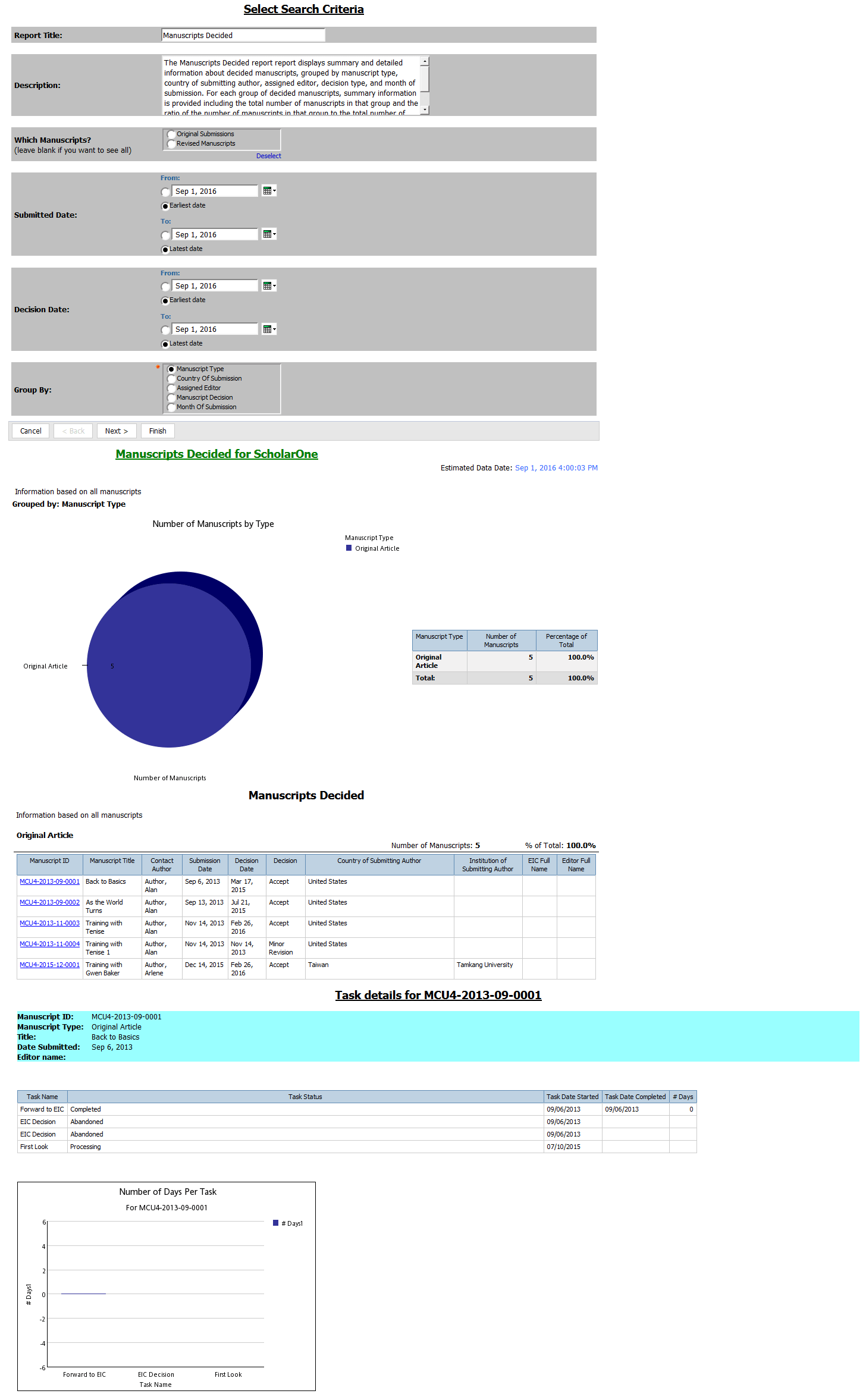
Task: Select specific From date radio under Decision Date
Action: tap(165, 287)
